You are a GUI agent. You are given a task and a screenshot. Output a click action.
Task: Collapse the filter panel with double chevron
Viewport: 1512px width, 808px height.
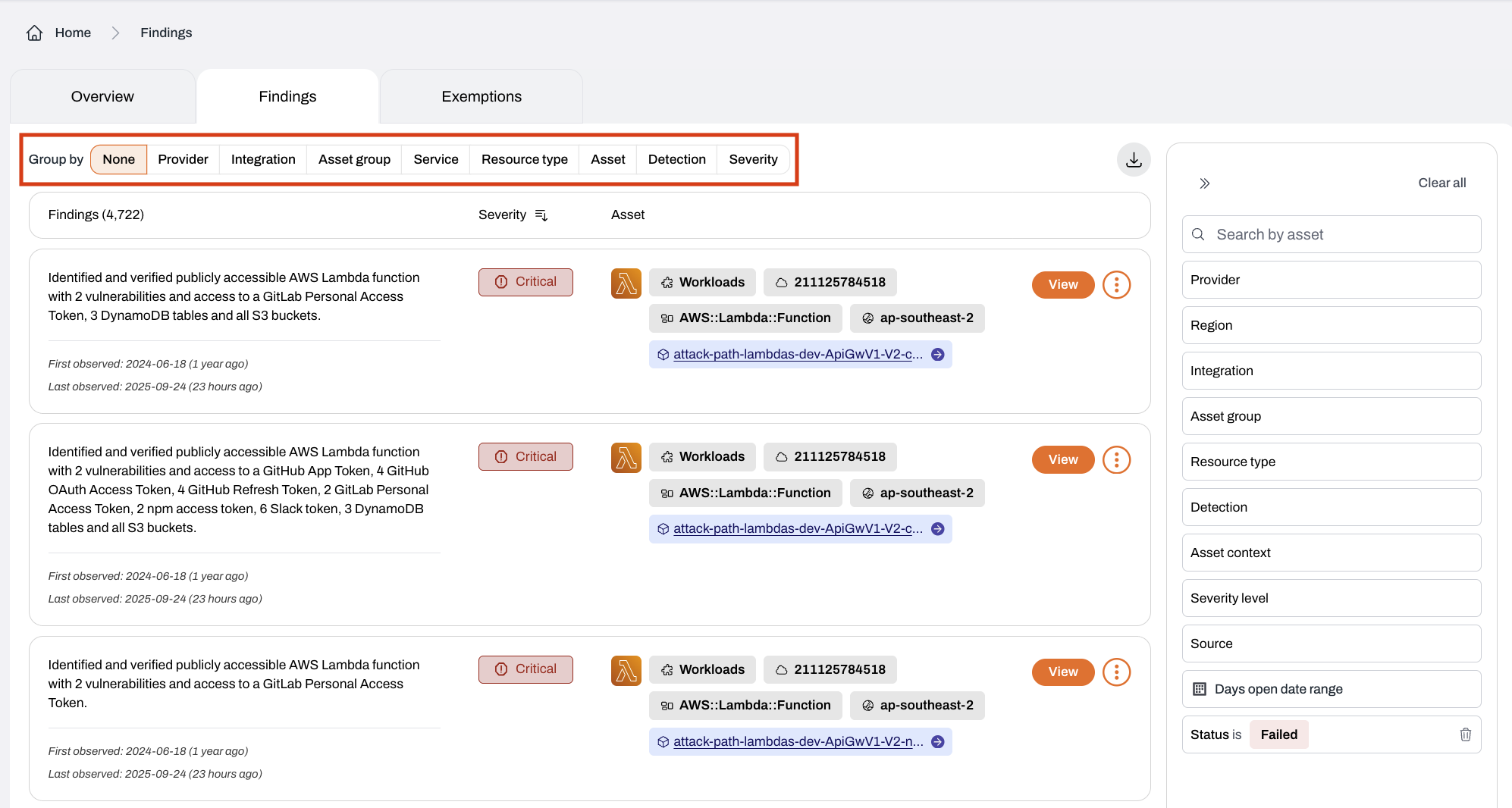click(x=1205, y=183)
